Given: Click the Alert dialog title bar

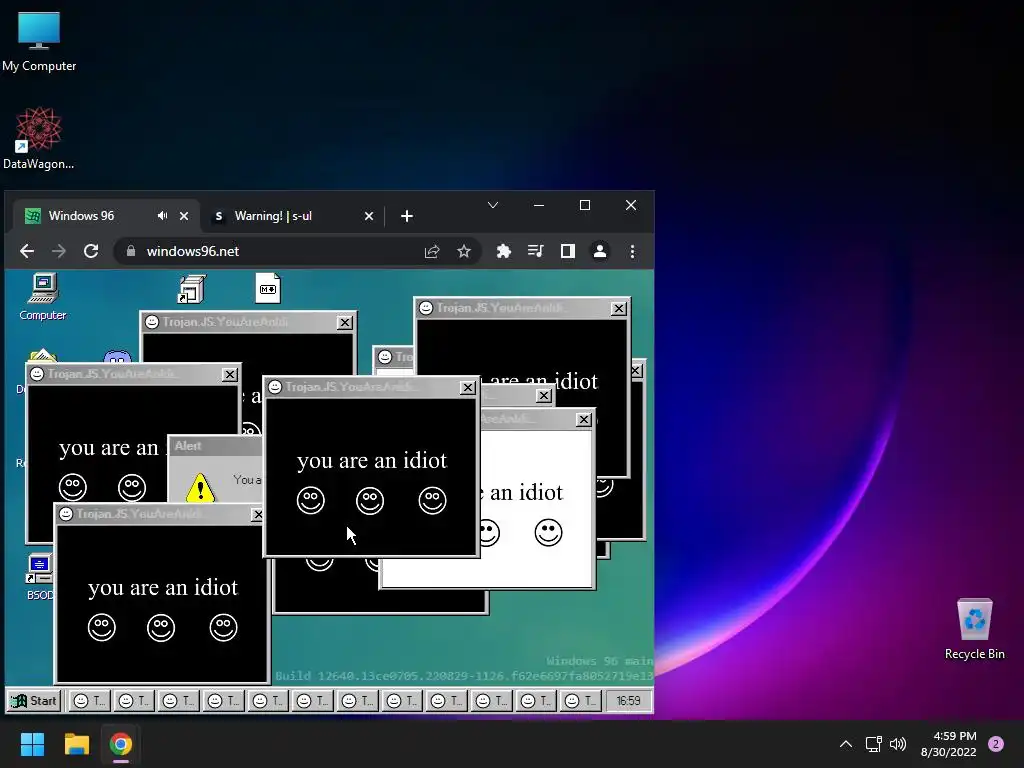Looking at the screenshot, I should (x=216, y=446).
